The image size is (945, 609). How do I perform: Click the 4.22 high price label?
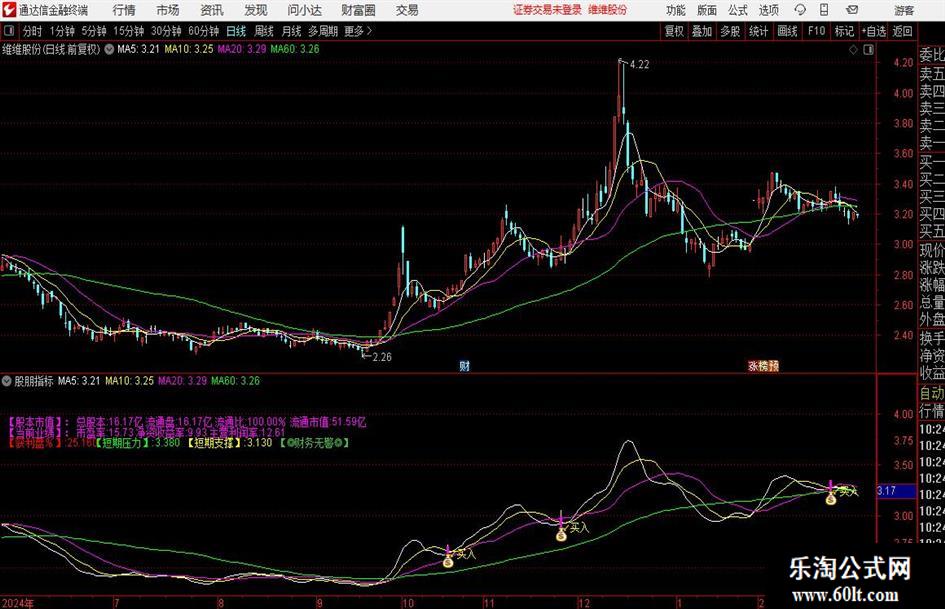click(x=639, y=65)
